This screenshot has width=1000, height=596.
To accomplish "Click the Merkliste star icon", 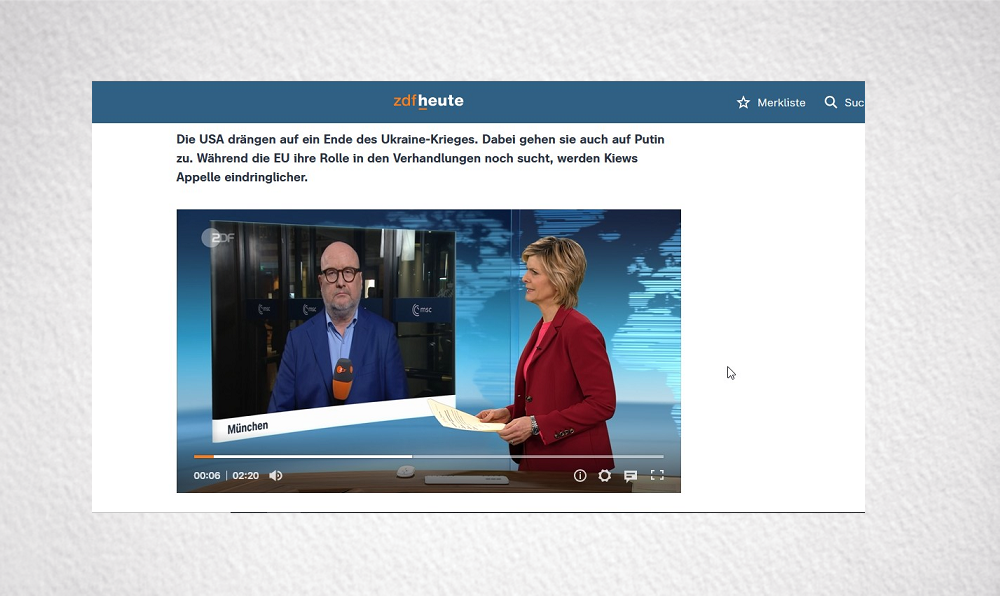I will click(743, 102).
